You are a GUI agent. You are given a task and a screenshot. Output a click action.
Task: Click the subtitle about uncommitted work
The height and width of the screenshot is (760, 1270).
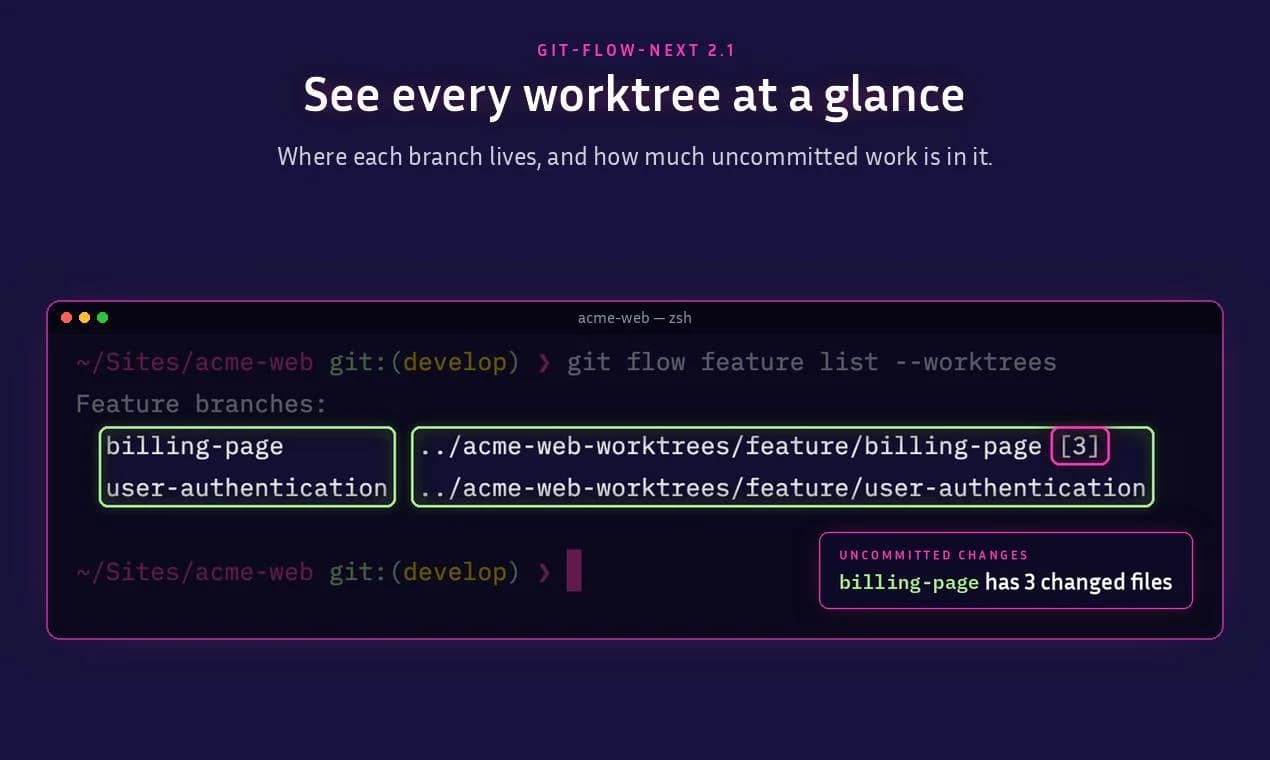[635, 156]
